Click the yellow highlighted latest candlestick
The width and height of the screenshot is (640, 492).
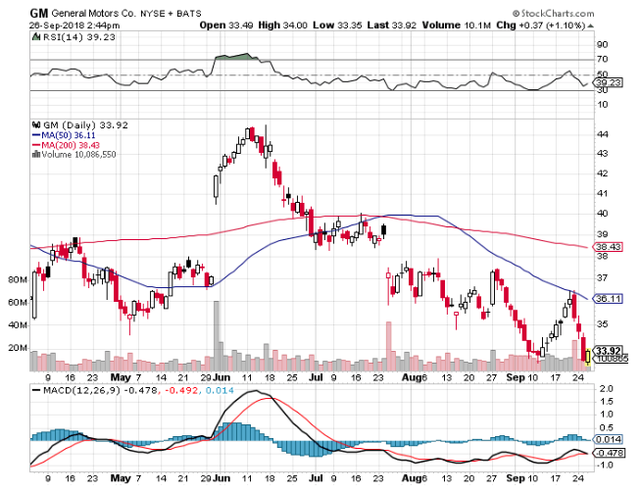pyautogui.click(x=588, y=356)
